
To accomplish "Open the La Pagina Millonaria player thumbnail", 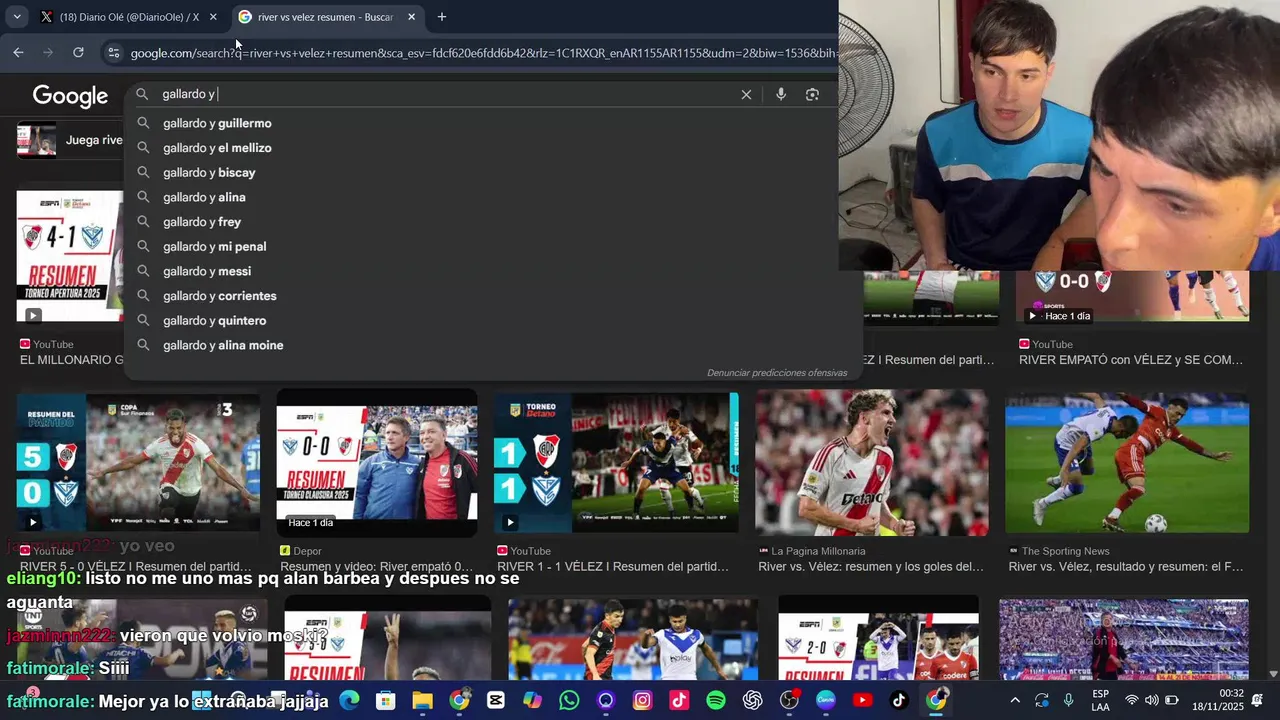I will click(872, 464).
